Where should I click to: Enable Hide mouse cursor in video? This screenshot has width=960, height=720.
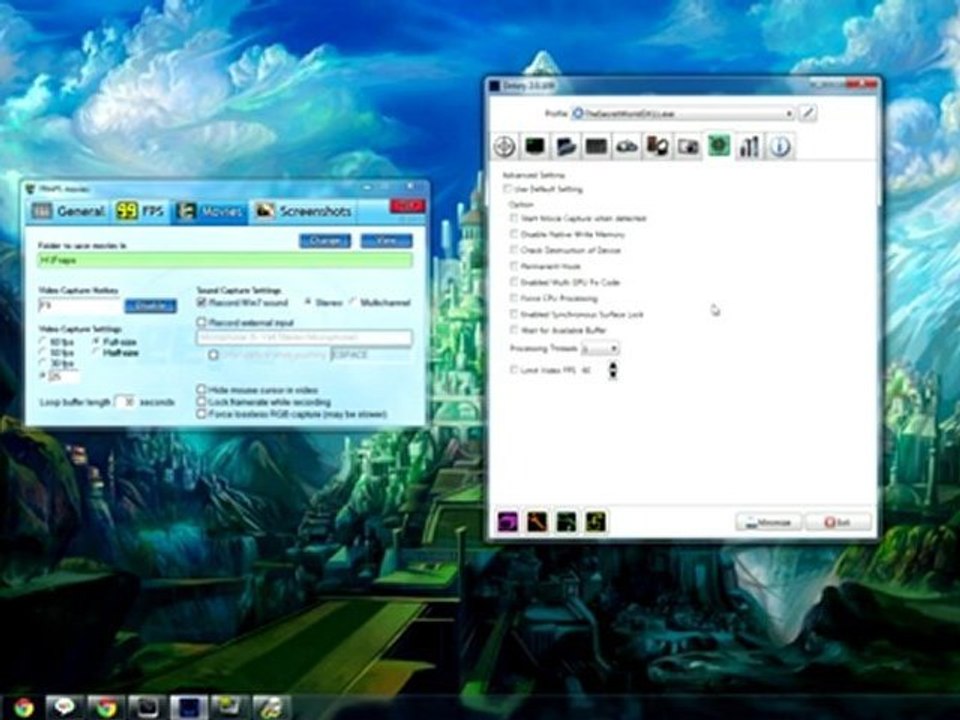pyautogui.click(x=201, y=389)
